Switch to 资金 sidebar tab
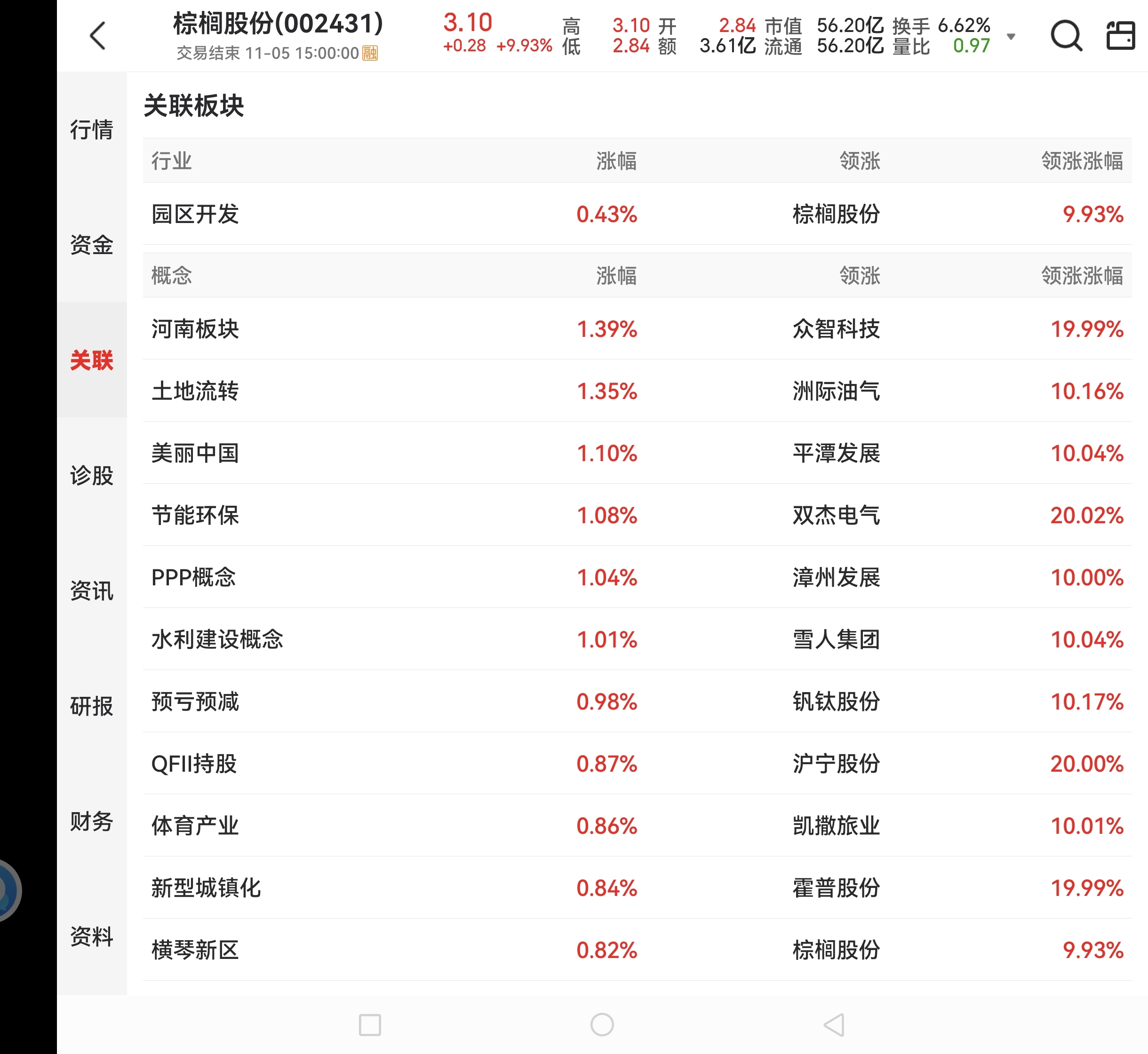The width and height of the screenshot is (1148, 1054). 92,245
